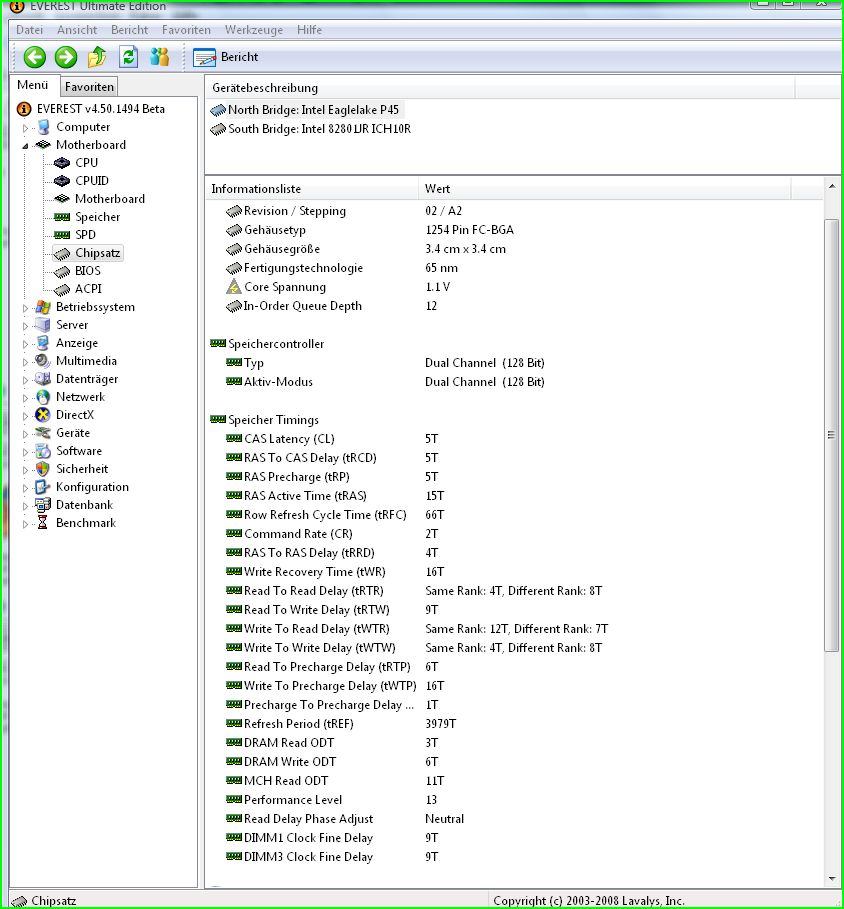Image resolution: width=844 pixels, height=909 pixels.
Task: Select the Speicher memory icon
Action: pyautogui.click(x=61, y=217)
